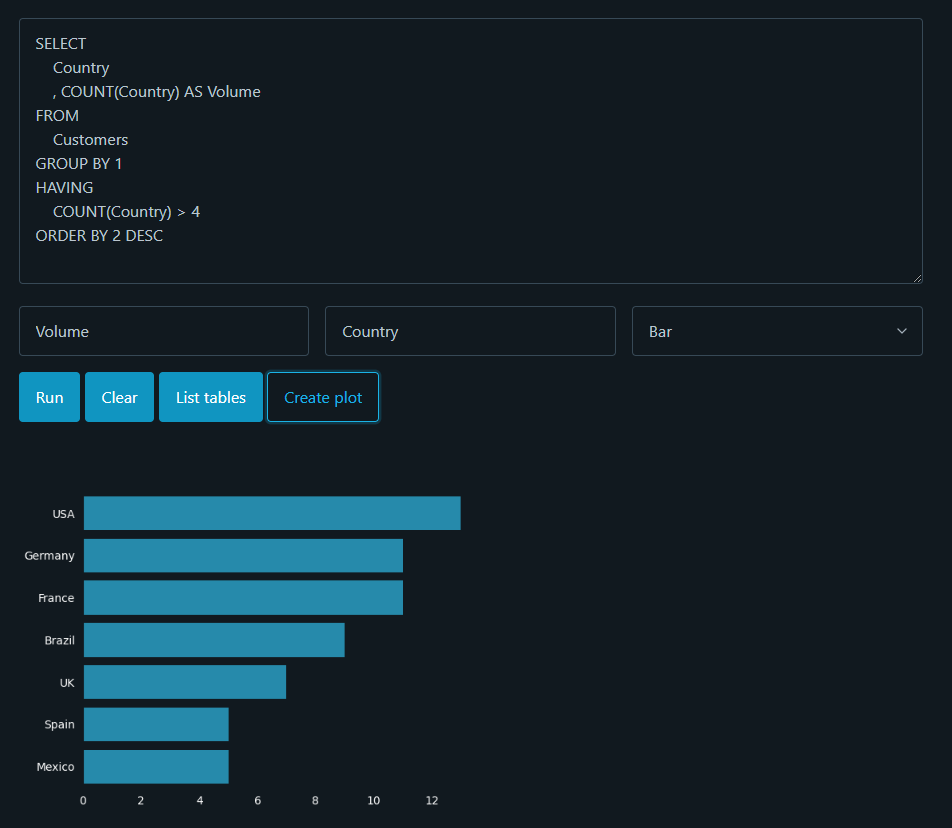Place cursor on the ORDER BY 2 DESC line
The image size is (952, 828).
click(99, 236)
